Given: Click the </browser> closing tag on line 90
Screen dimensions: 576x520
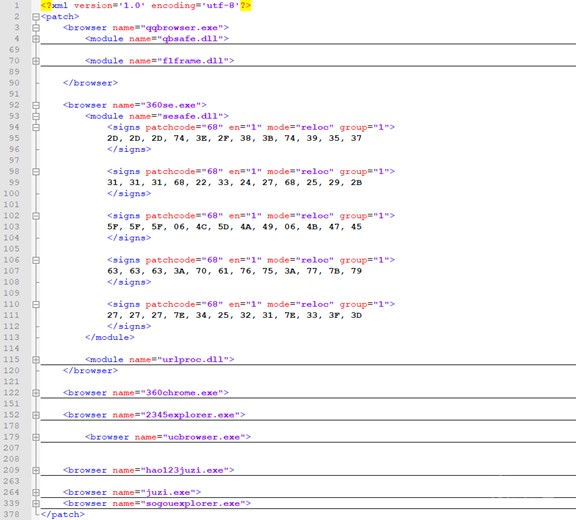Looking at the screenshot, I should coord(90,83).
